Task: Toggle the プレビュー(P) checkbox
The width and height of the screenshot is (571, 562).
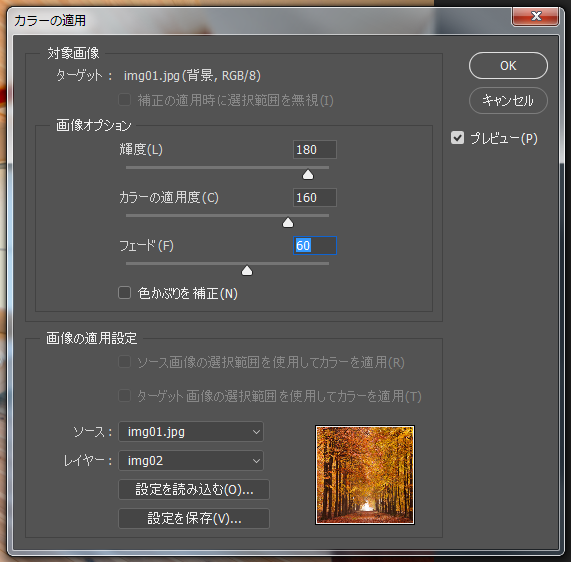Action: [457, 138]
